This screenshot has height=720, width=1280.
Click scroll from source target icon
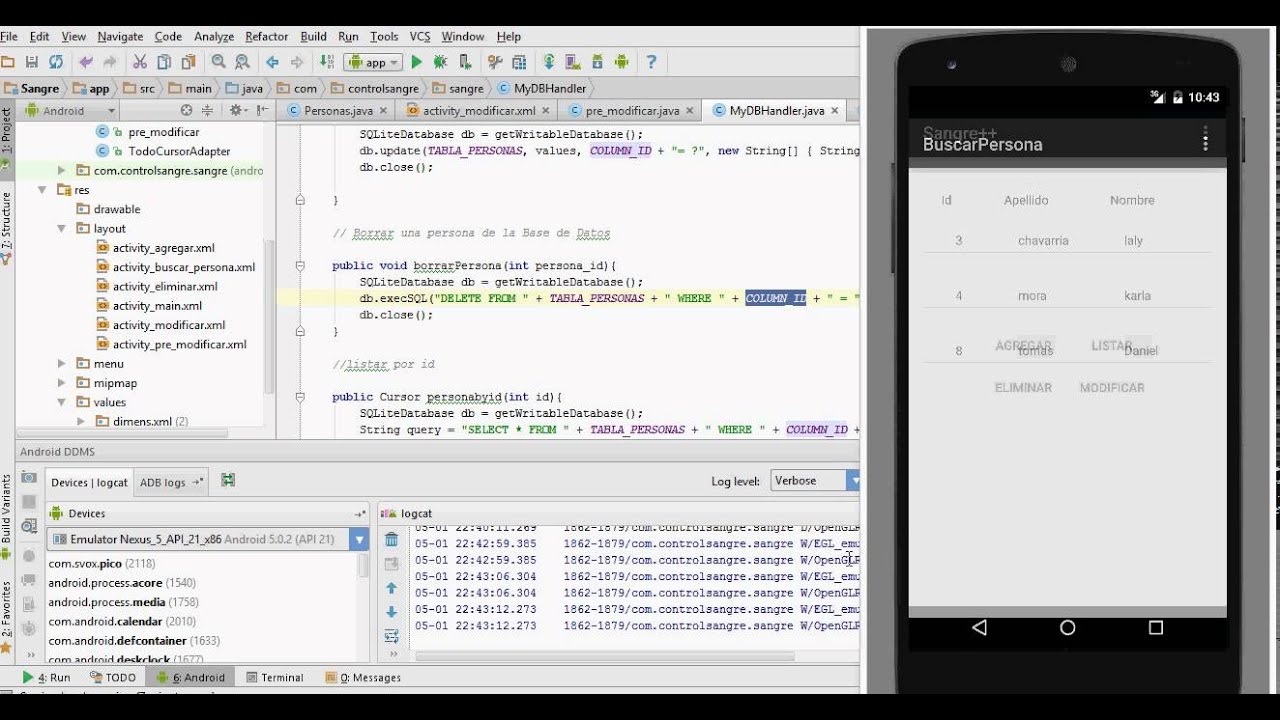click(186, 110)
